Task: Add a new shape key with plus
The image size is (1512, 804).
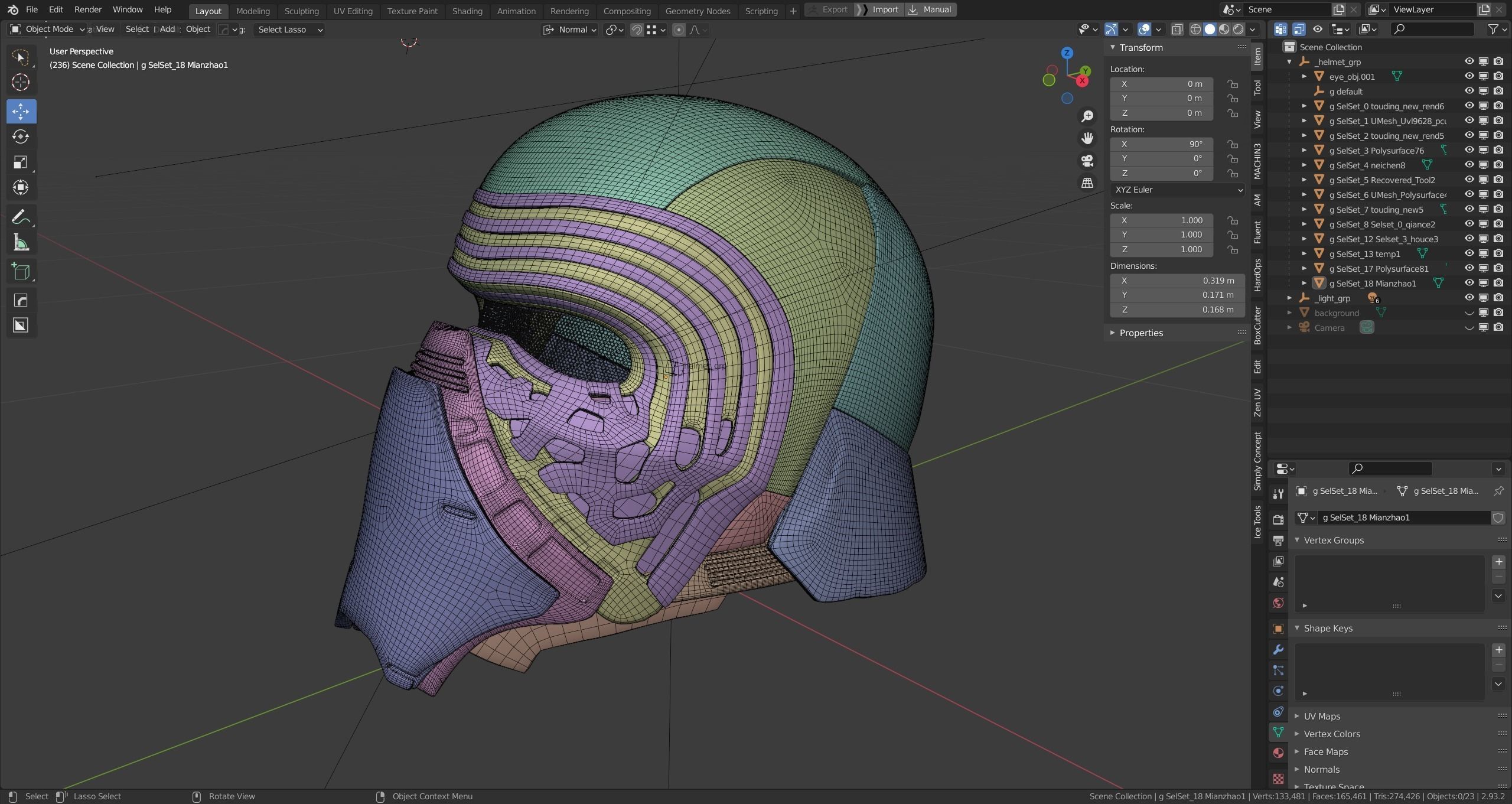Action: coord(1498,650)
